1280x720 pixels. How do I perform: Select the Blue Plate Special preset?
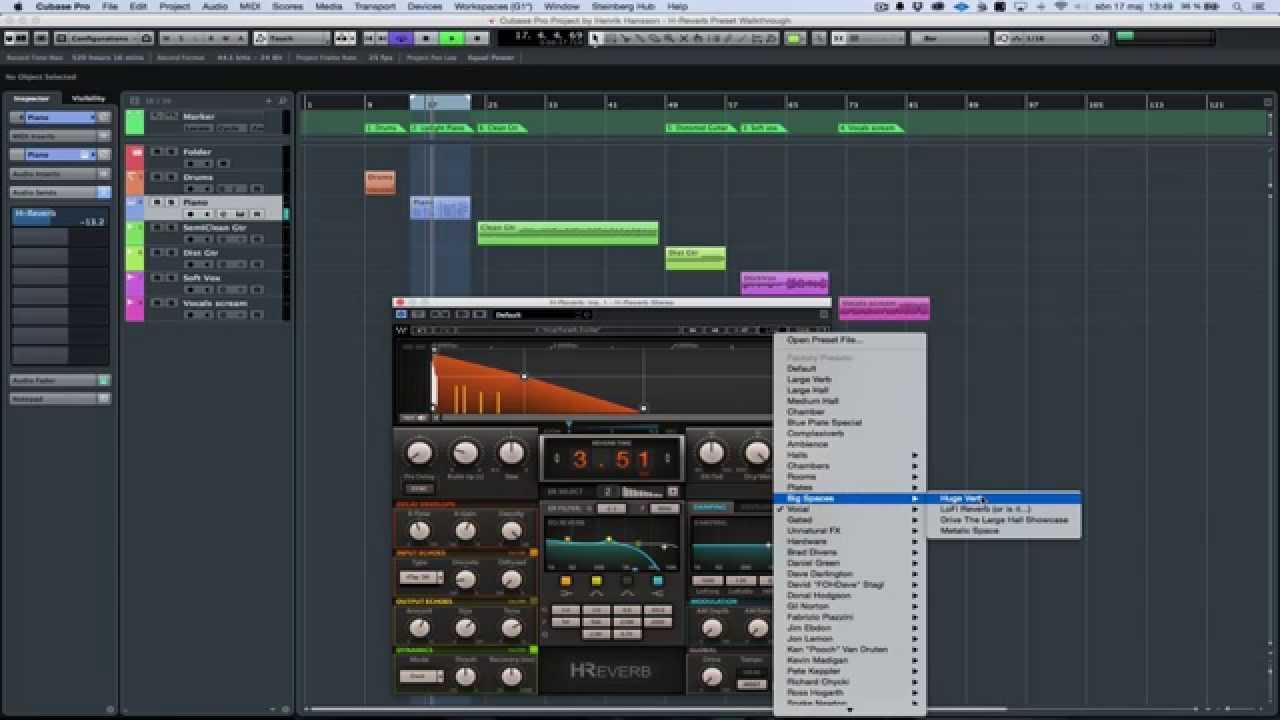(824, 423)
